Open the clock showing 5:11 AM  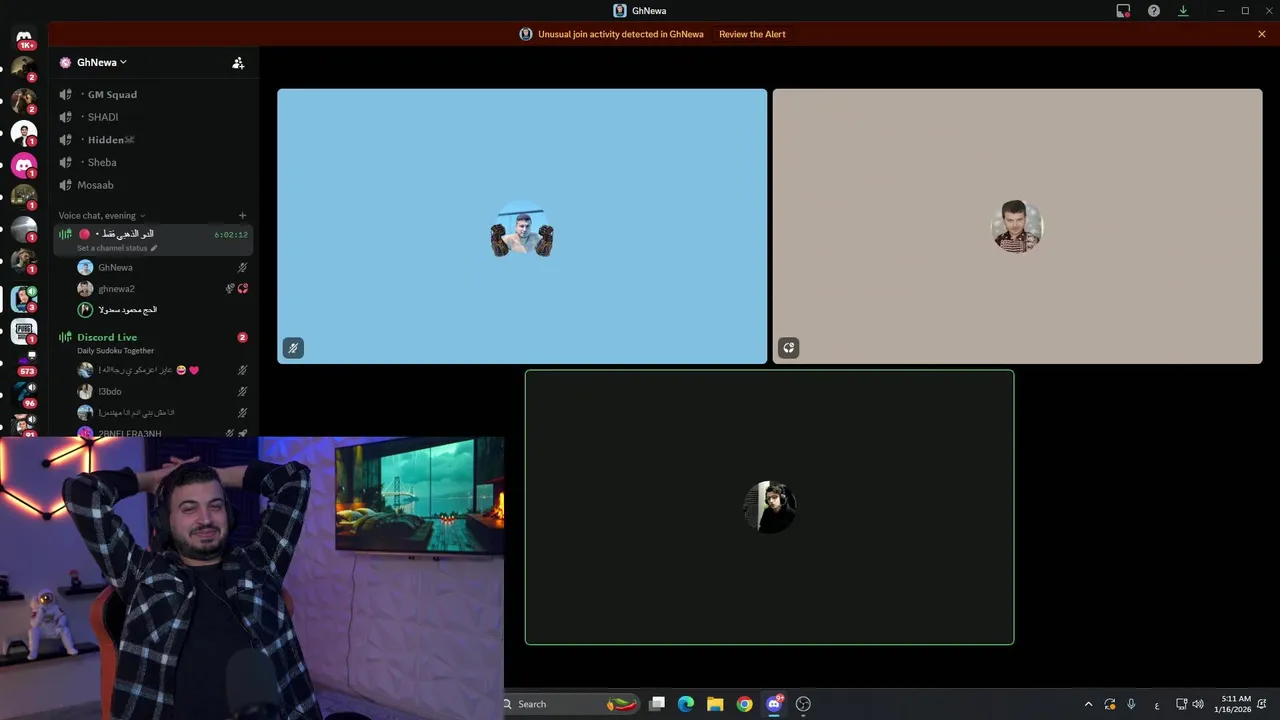(x=1235, y=704)
